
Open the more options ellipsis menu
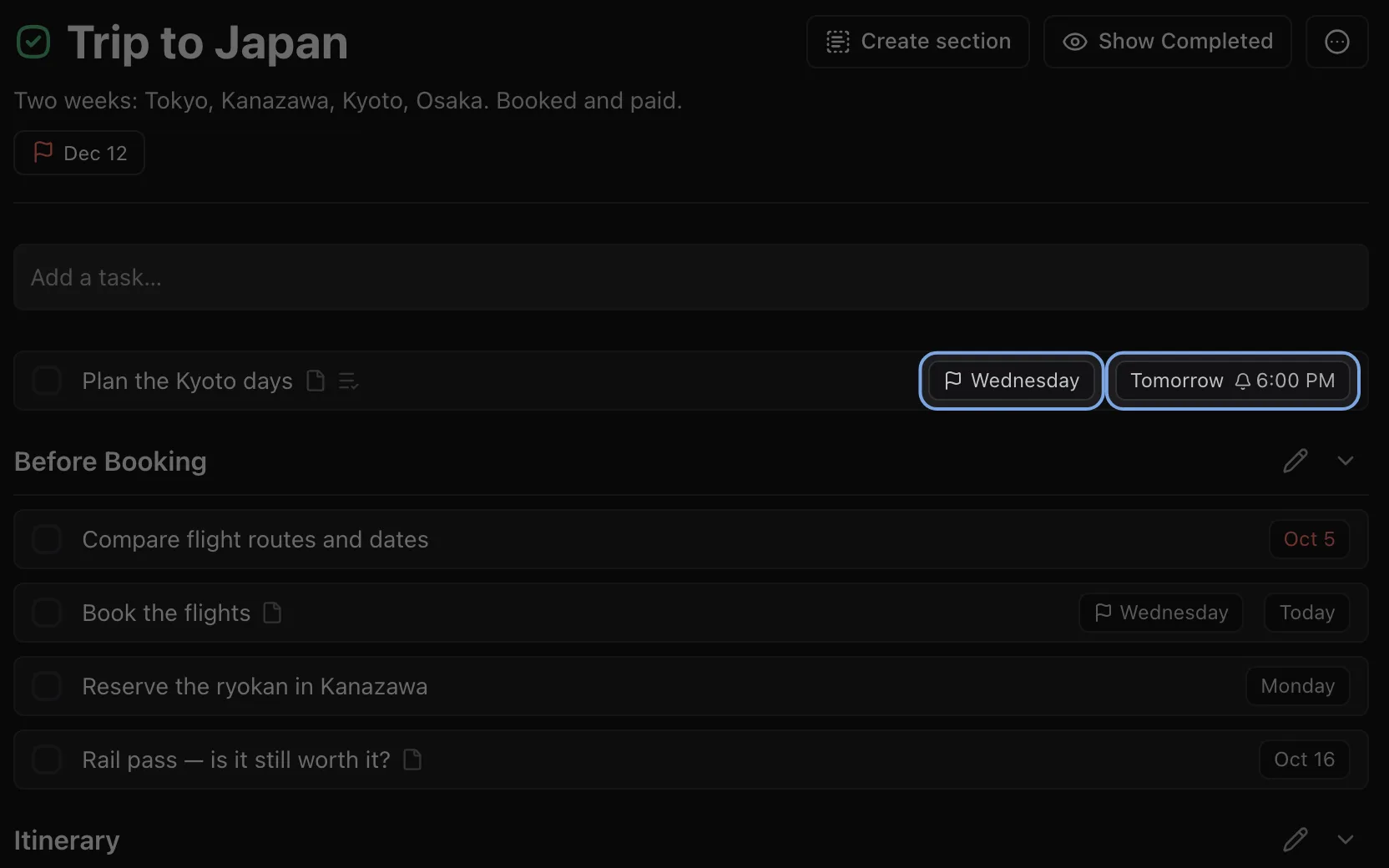click(1336, 42)
